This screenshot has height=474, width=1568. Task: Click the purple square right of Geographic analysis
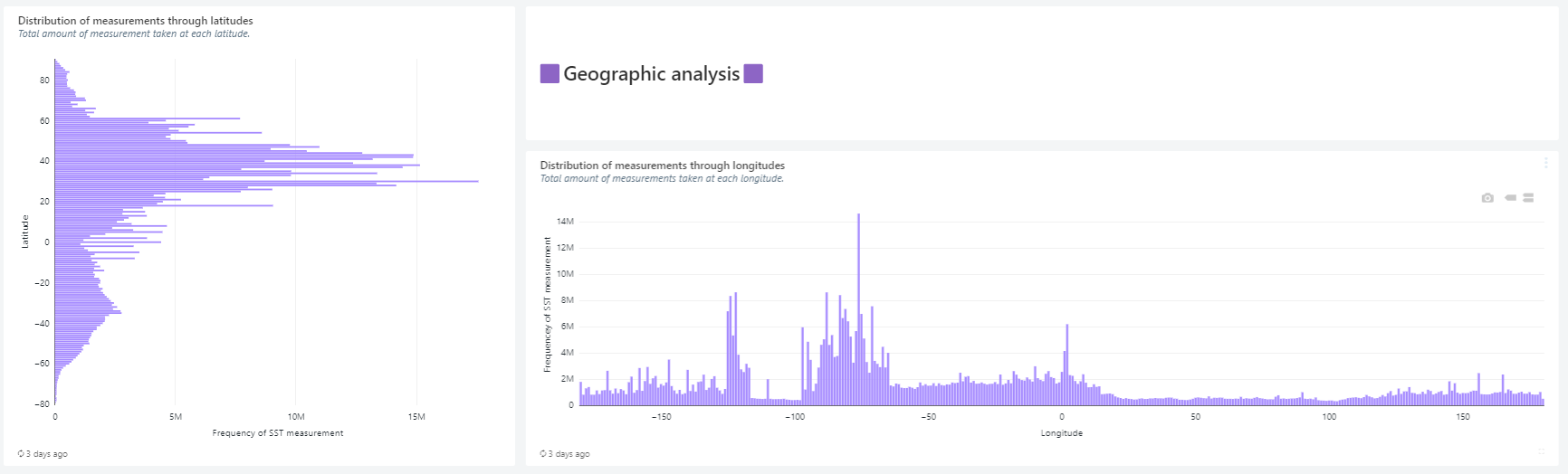(753, 74)
